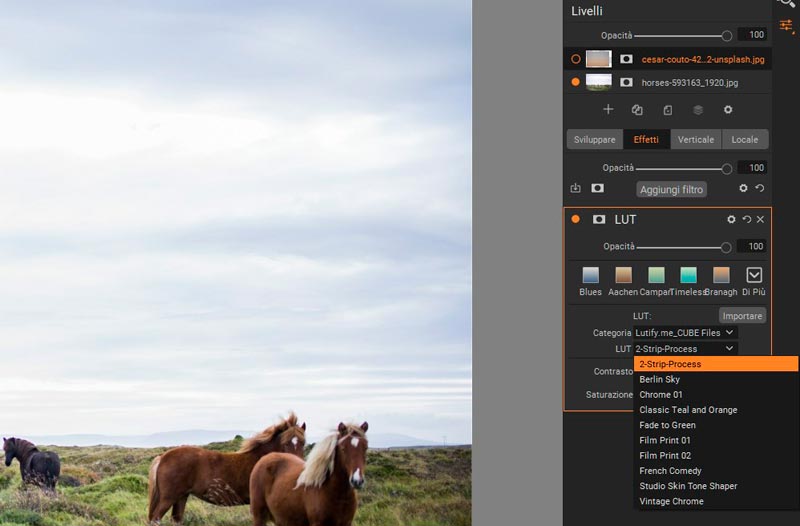The image size is (800, 526).
Task: Switch to the Sviluppare tab
Action: point(594,139)
